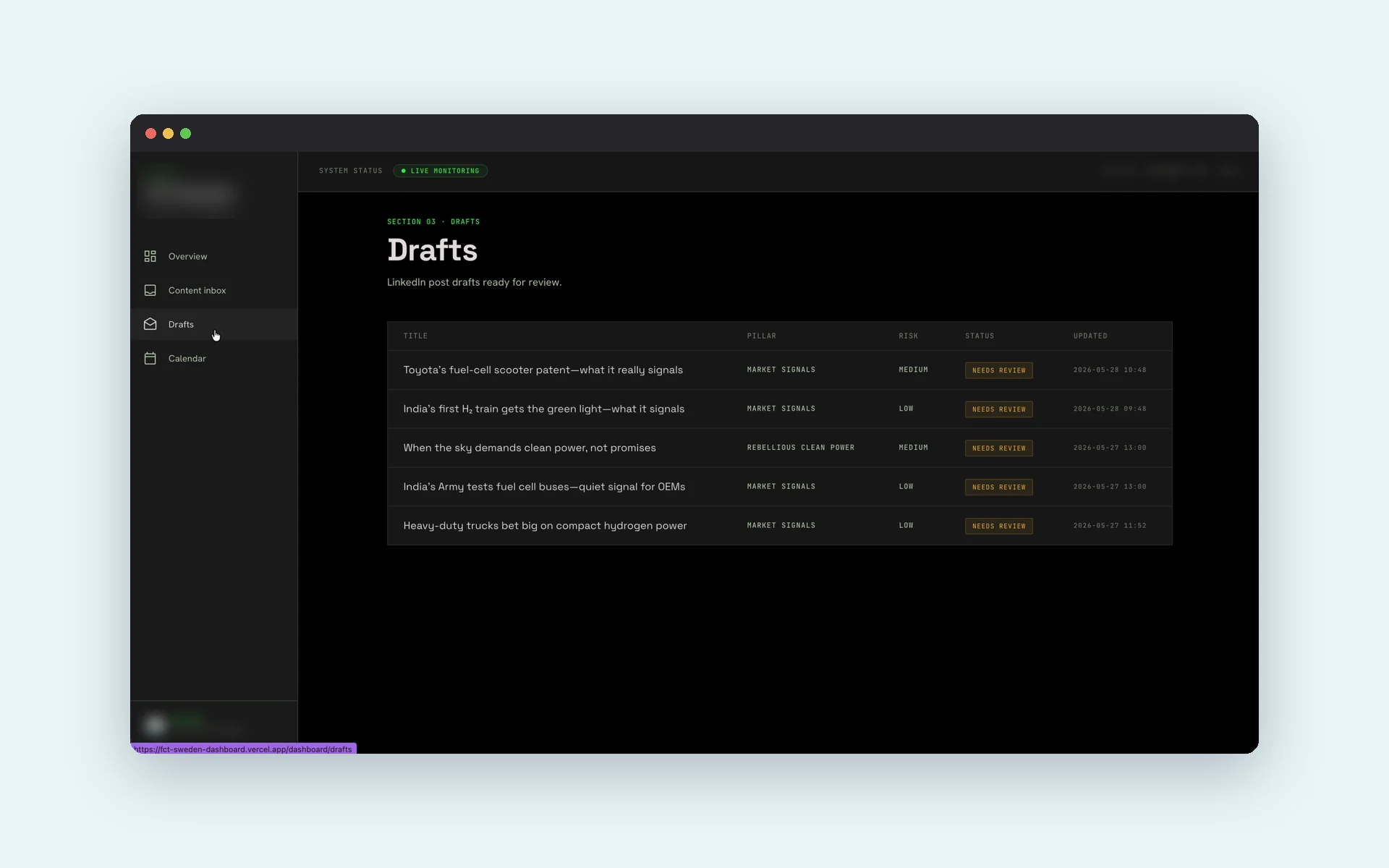Click Rebellious Clean Power pillar cell
Viewport: 1389px width, 868px height.
click(800, 448)
